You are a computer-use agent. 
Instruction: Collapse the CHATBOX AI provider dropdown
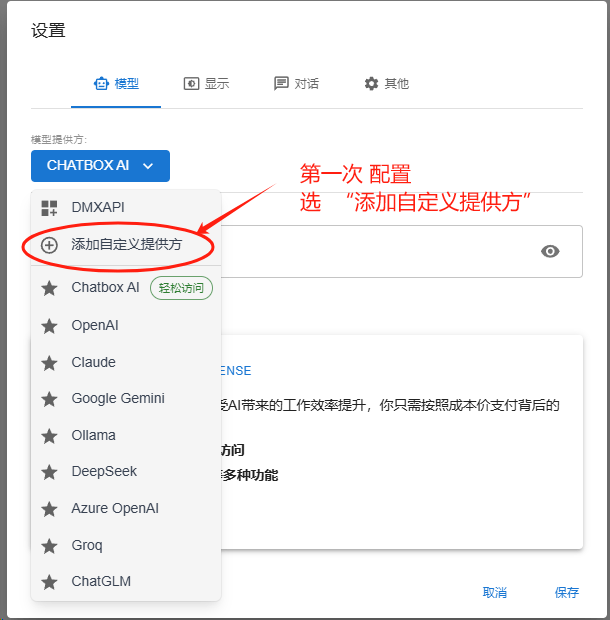(x=100, y=166)
